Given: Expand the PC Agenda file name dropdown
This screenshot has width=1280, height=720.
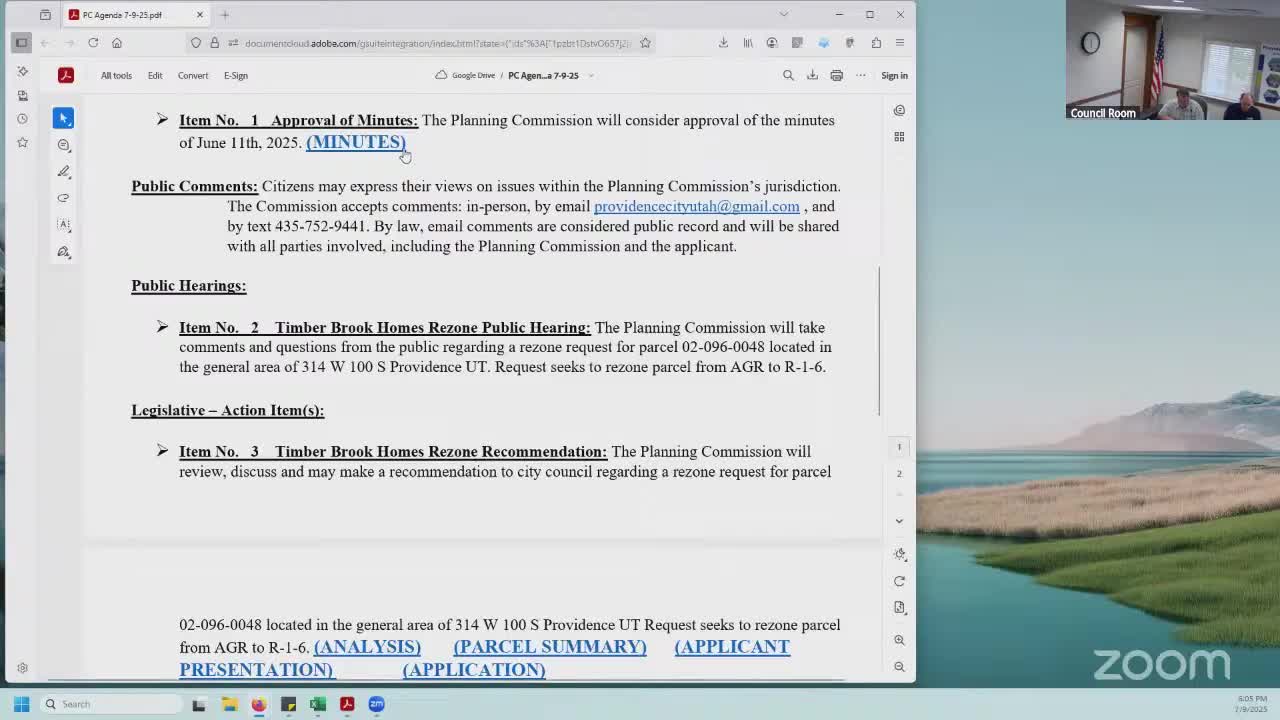Looking at the screenshot, I should [x=591, y=76].
